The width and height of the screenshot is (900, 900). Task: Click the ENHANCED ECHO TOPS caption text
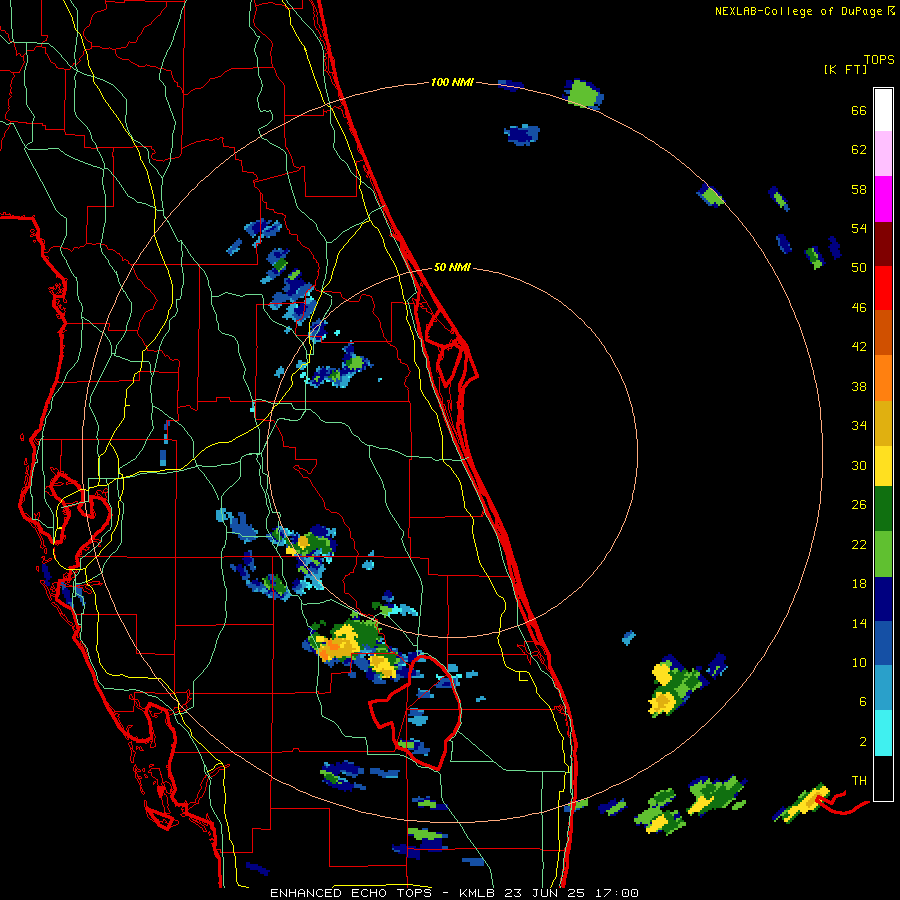[x=351, y=893]
